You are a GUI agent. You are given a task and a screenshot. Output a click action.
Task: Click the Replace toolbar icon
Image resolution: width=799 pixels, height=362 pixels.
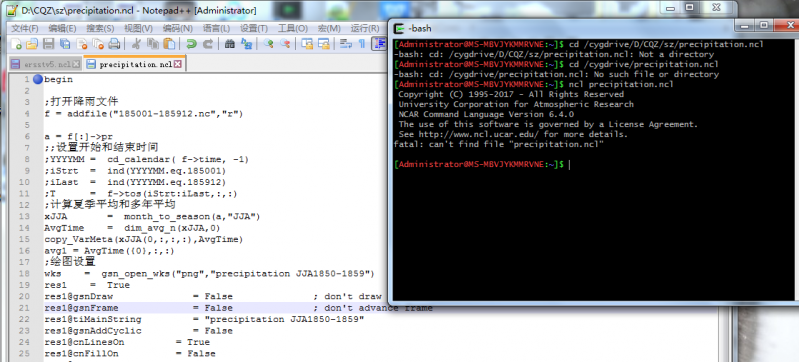(x=246, y=44)
